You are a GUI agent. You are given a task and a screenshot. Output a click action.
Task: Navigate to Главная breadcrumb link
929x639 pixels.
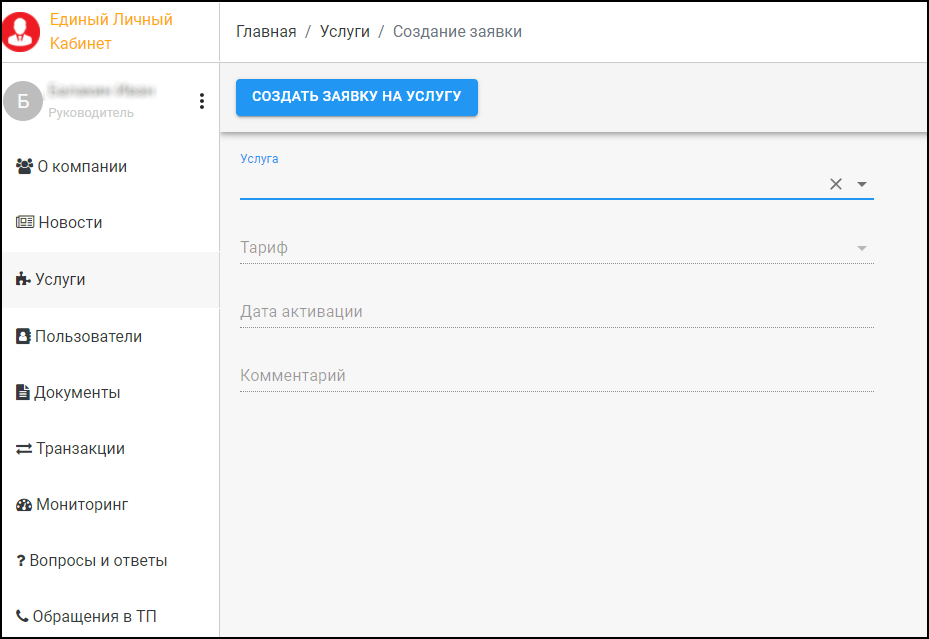266,32
